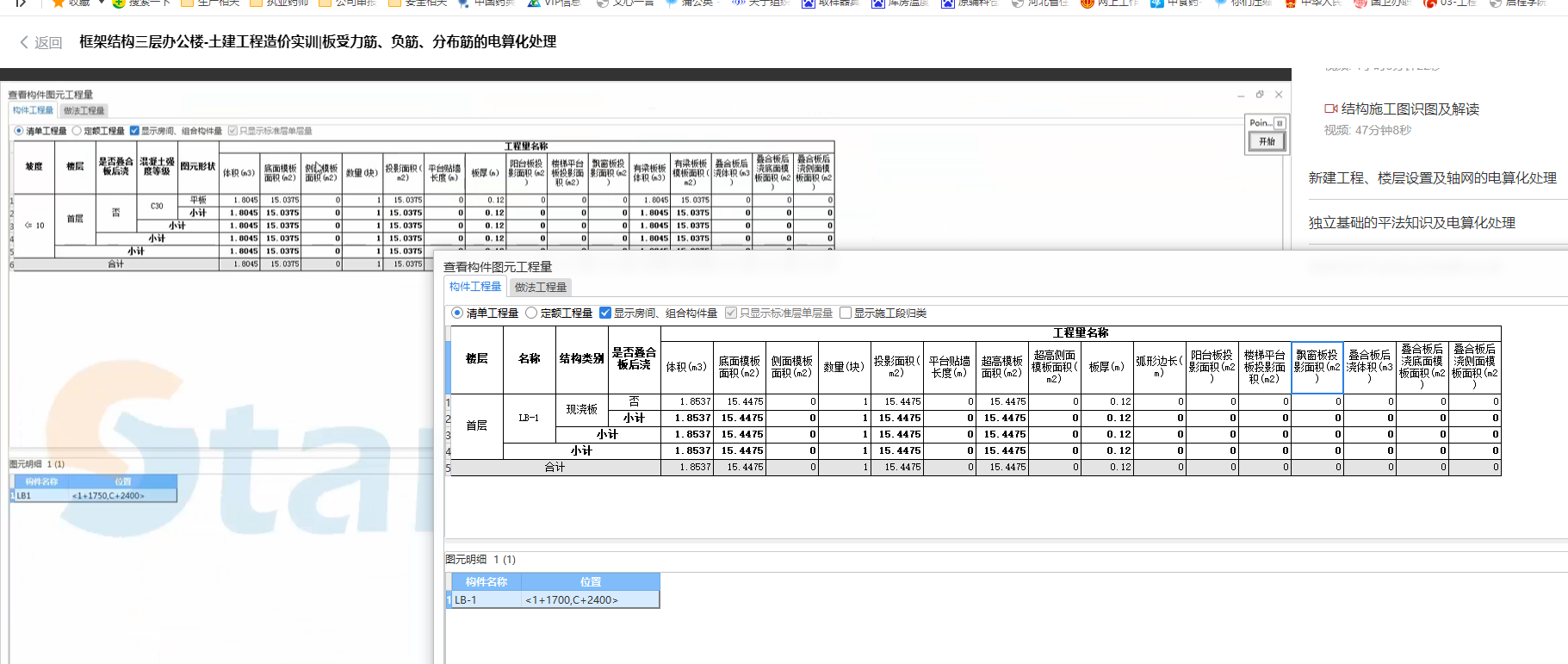Click the video camera icon beside 结构施工图识图及解读

[1330, 109]
